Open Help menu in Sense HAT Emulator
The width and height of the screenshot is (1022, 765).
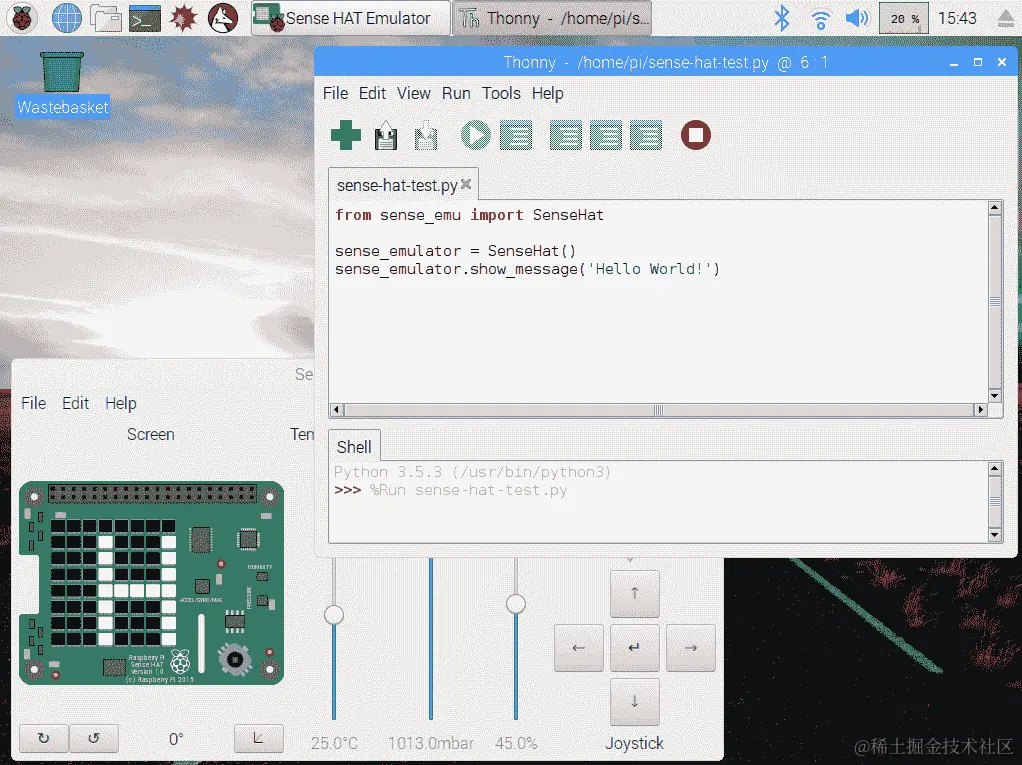121,404
